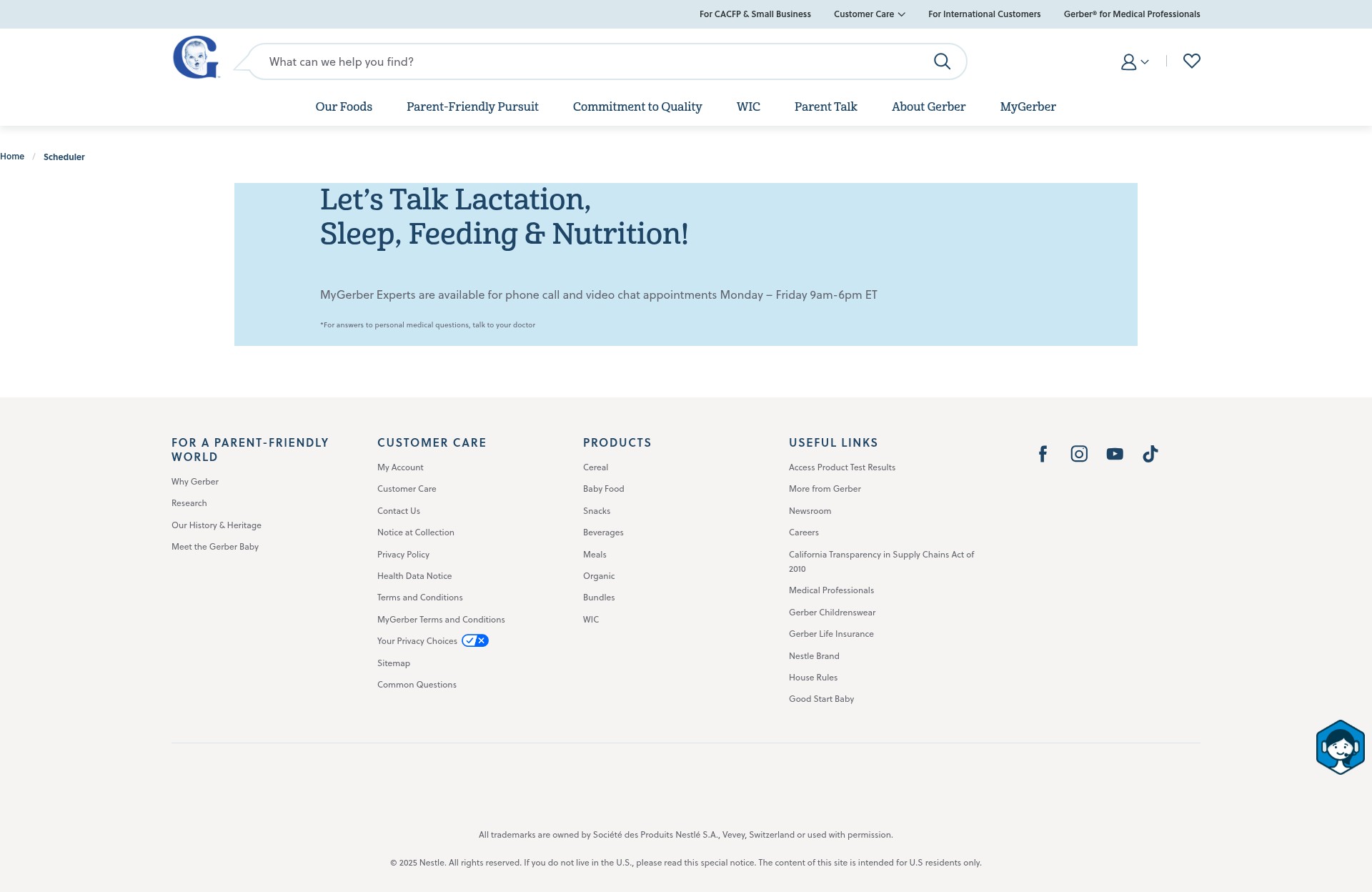Open Our History & Heritage link
This screenshot has width=1372, height=892.
pyautogui.click(x=217, y=525)
